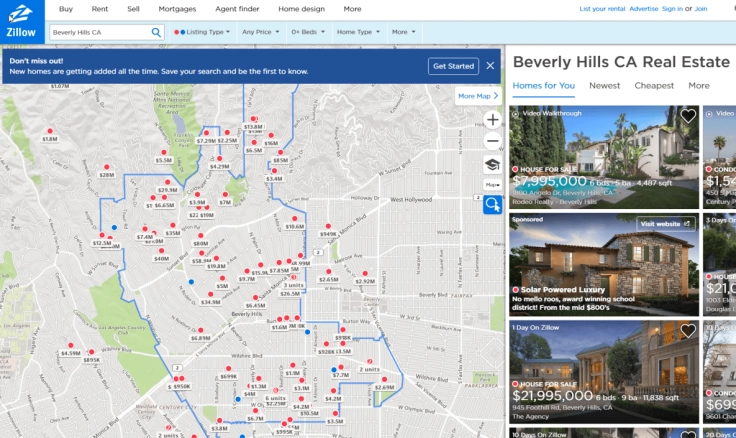The image size is (736, 438).
Task: Open the 1800 Angelo Dr listing photo
Action: pyautogui.click(x=604, y=157)
